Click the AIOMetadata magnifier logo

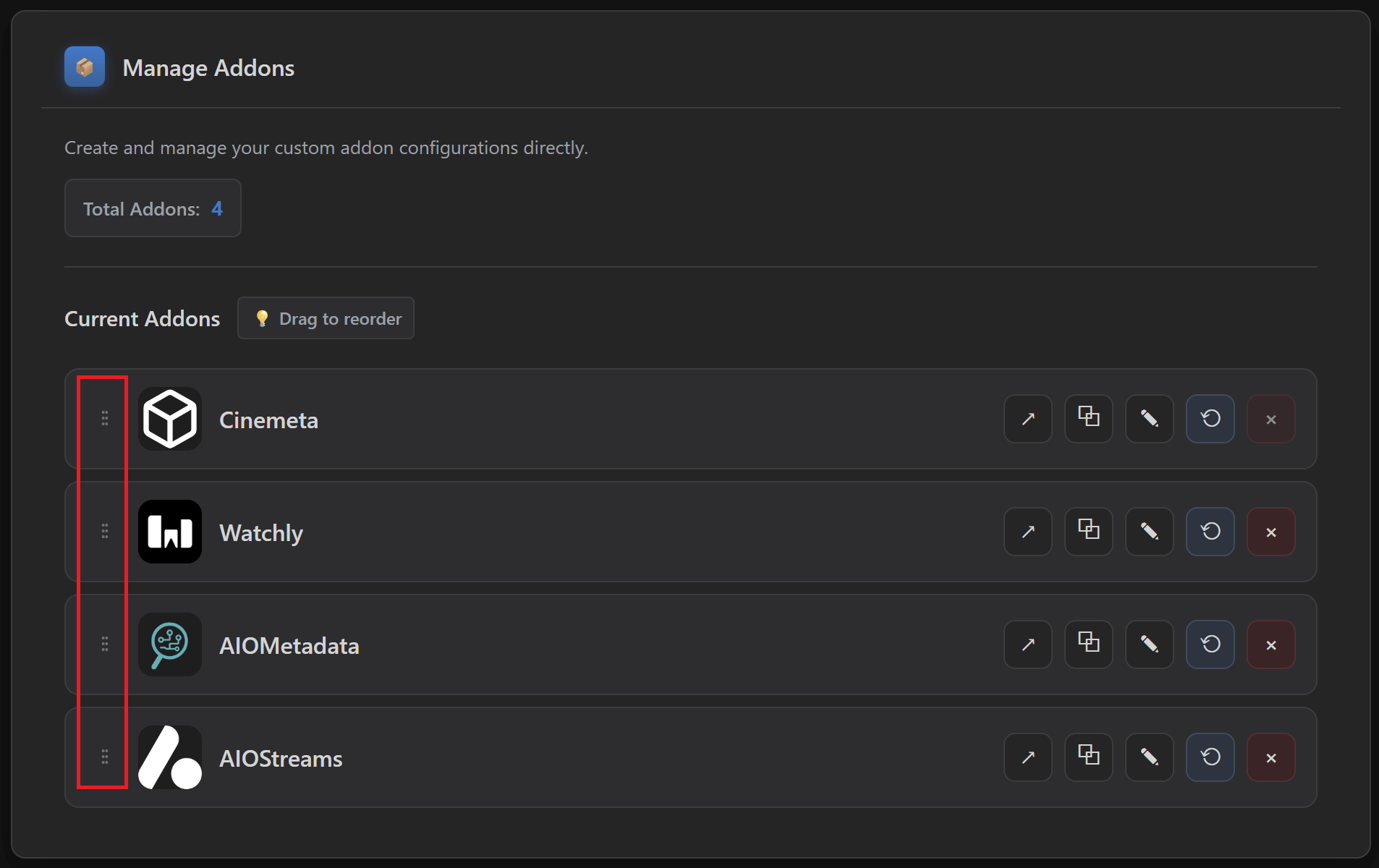pos(169,644)
